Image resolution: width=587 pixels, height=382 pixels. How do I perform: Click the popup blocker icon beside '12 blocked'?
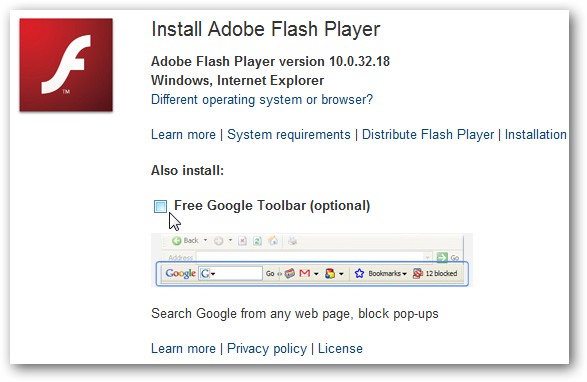417,273
